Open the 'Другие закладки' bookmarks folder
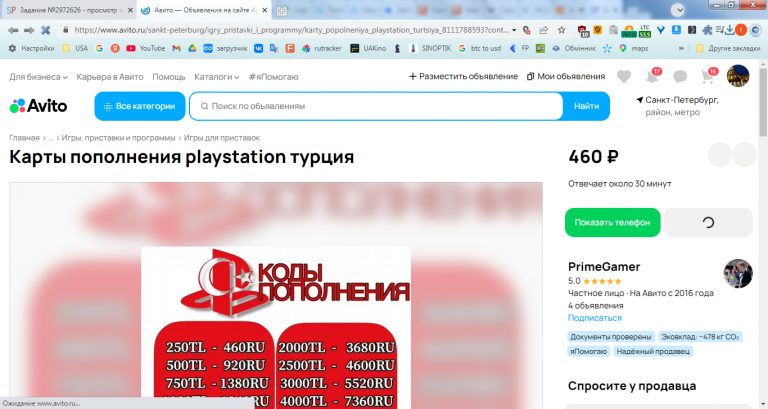Image resolution: width=768 pixels, height=409 pixels. (x=728, y=48)
